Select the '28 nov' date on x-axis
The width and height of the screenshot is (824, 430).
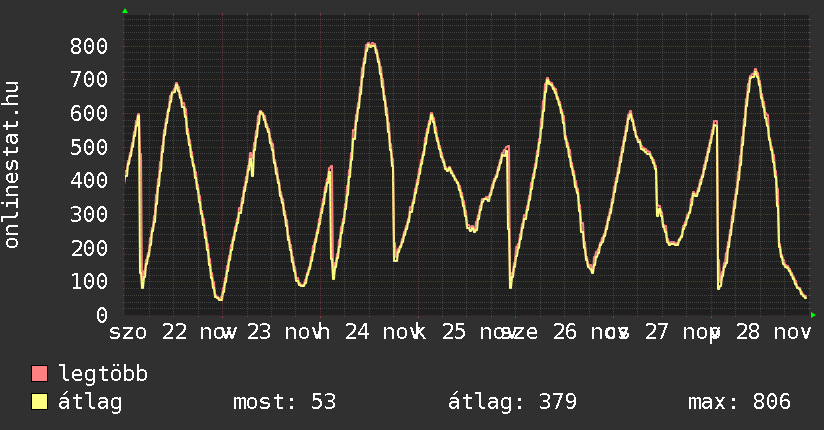click(x=772, y=332)
